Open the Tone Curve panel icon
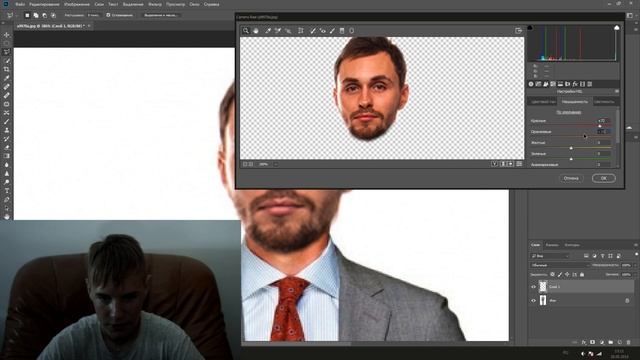This screenshot has width=640, height=360. (x=538, y=84)
